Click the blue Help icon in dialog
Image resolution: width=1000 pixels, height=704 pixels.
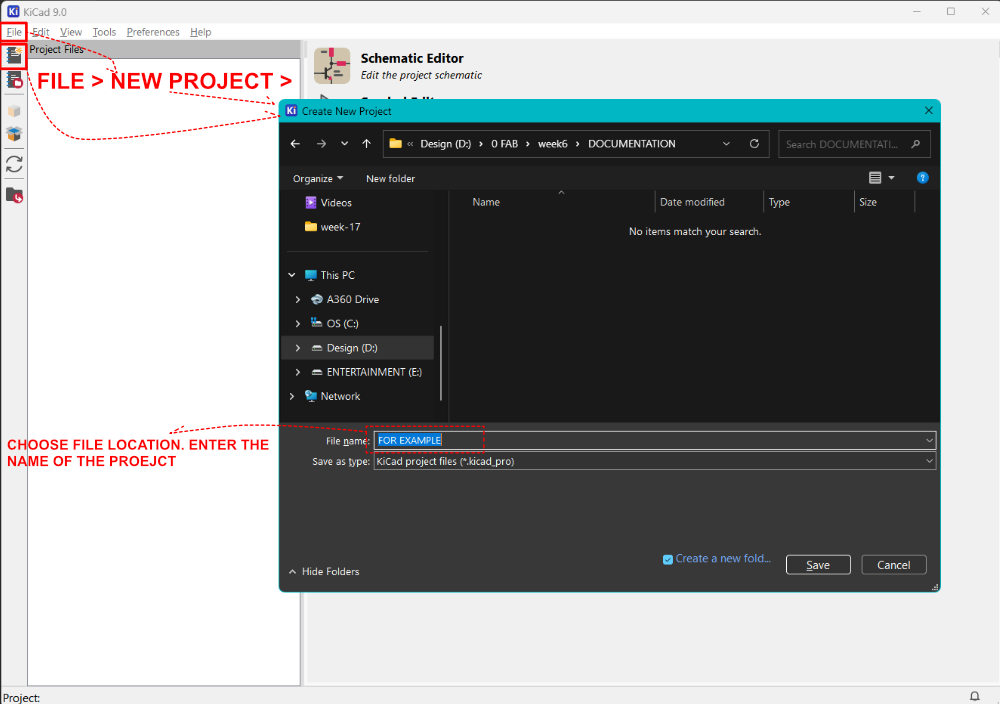(x=922, y=178)
